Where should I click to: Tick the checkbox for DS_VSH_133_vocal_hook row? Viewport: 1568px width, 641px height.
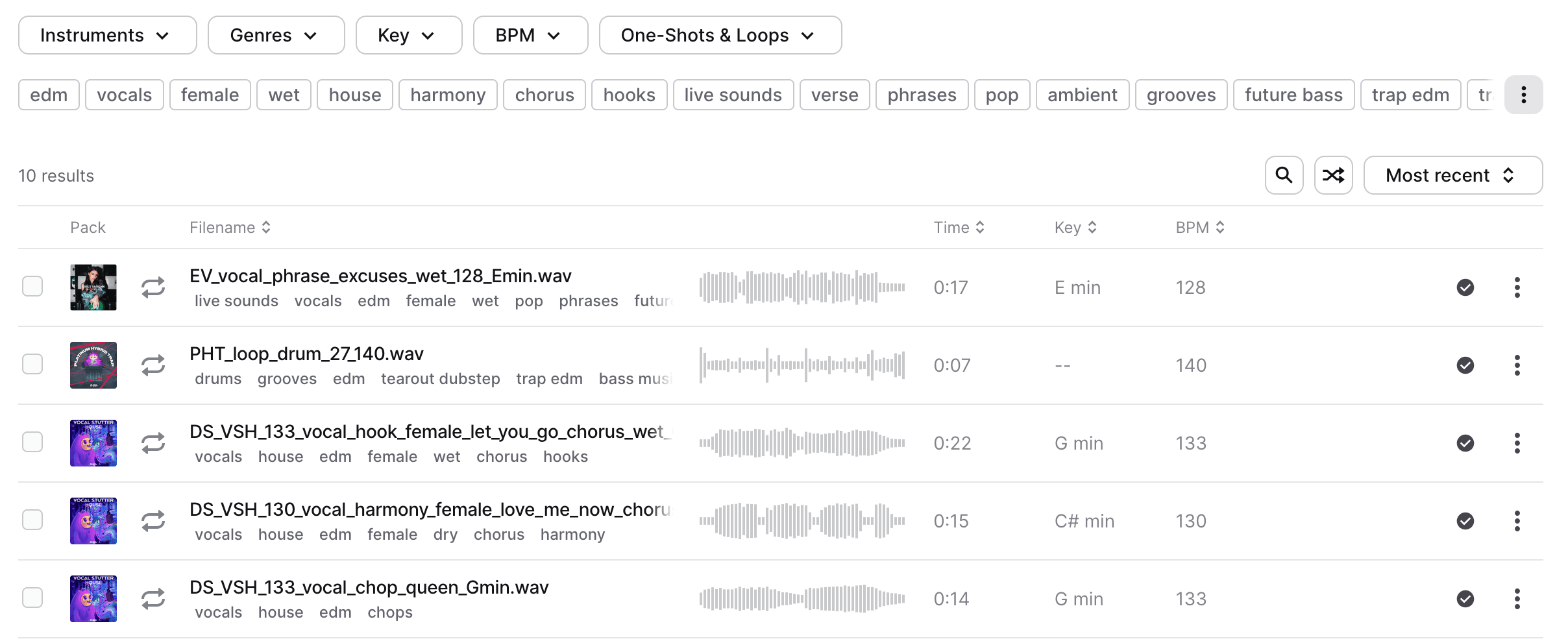32,442
